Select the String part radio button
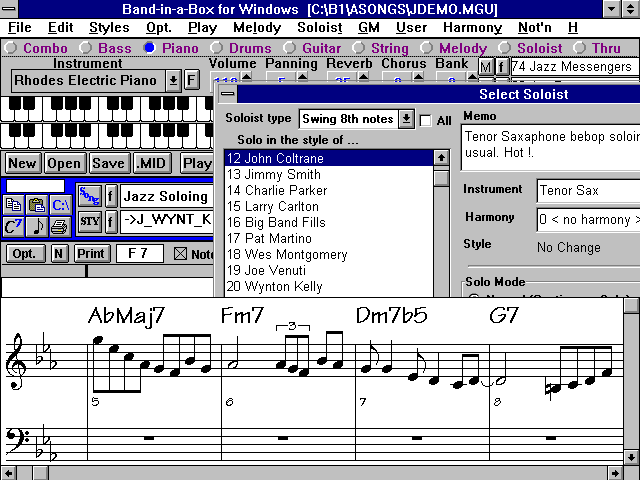Screen dimensions: 640x480 pyautogui.click(x=358, y=48)
